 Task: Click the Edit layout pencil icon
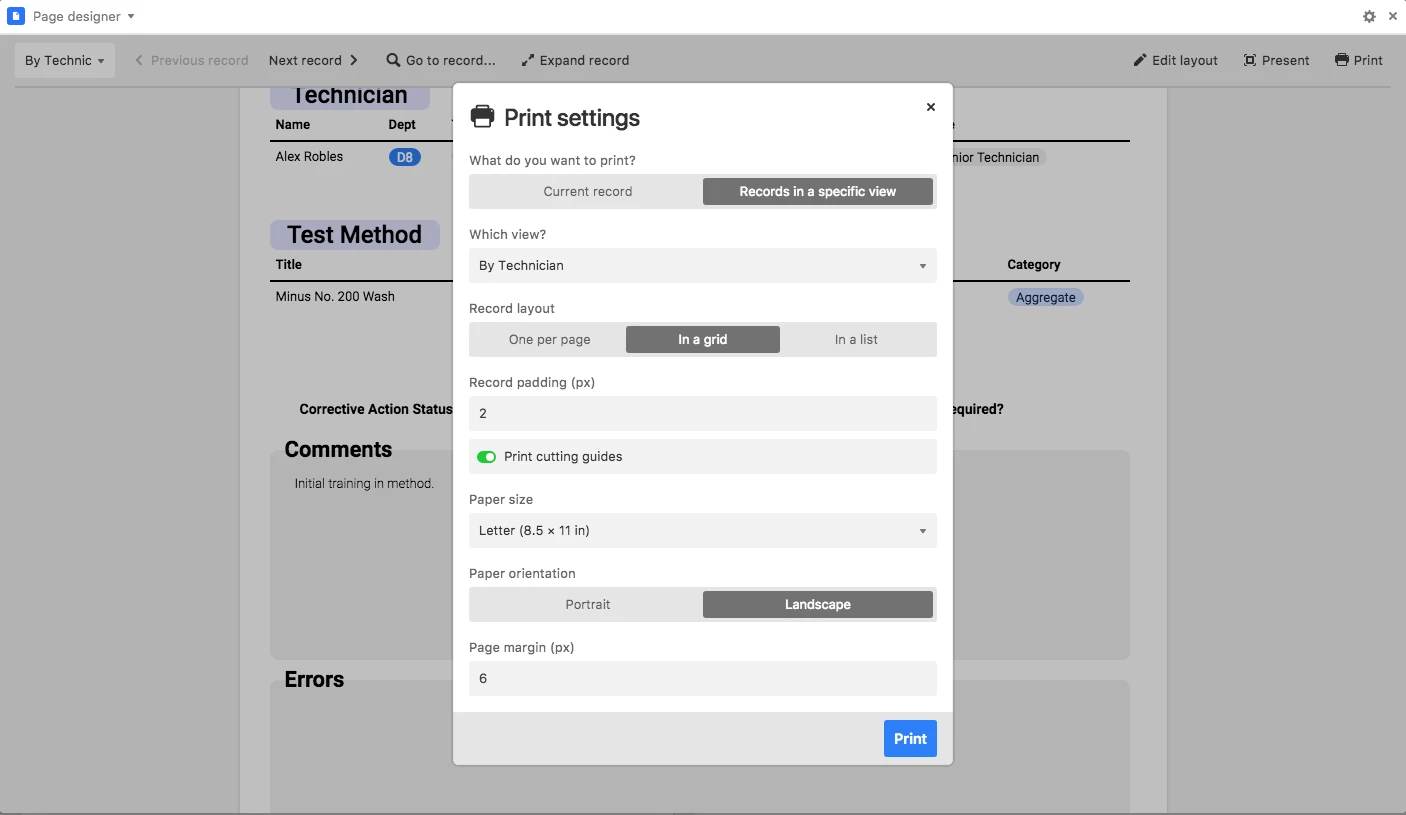(x=1140, y=60)
